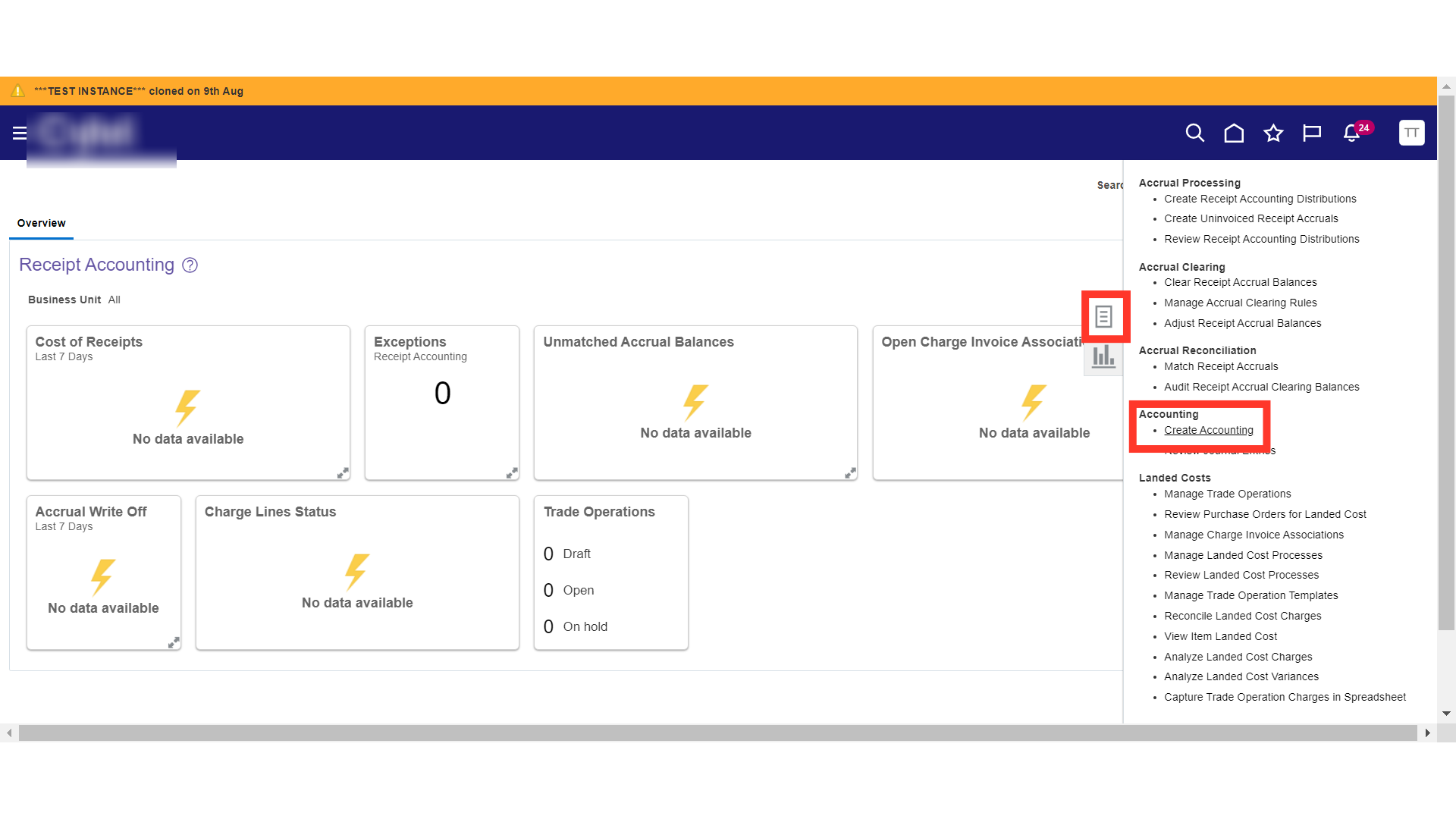Screen dimensions: 1456x819
Task: Click the Open Charge Invoice Associations card title
Action: point(983,342)
